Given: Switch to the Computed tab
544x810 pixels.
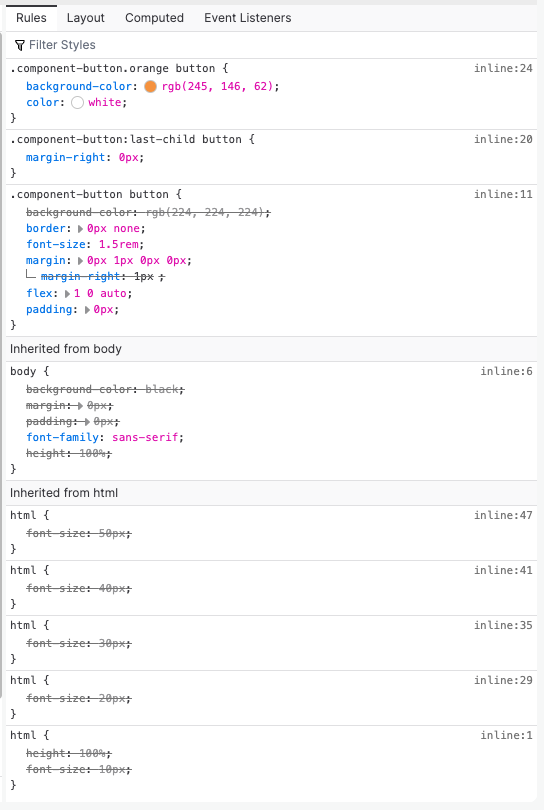Looking at the screenshot, I should (x=154, y=18).
